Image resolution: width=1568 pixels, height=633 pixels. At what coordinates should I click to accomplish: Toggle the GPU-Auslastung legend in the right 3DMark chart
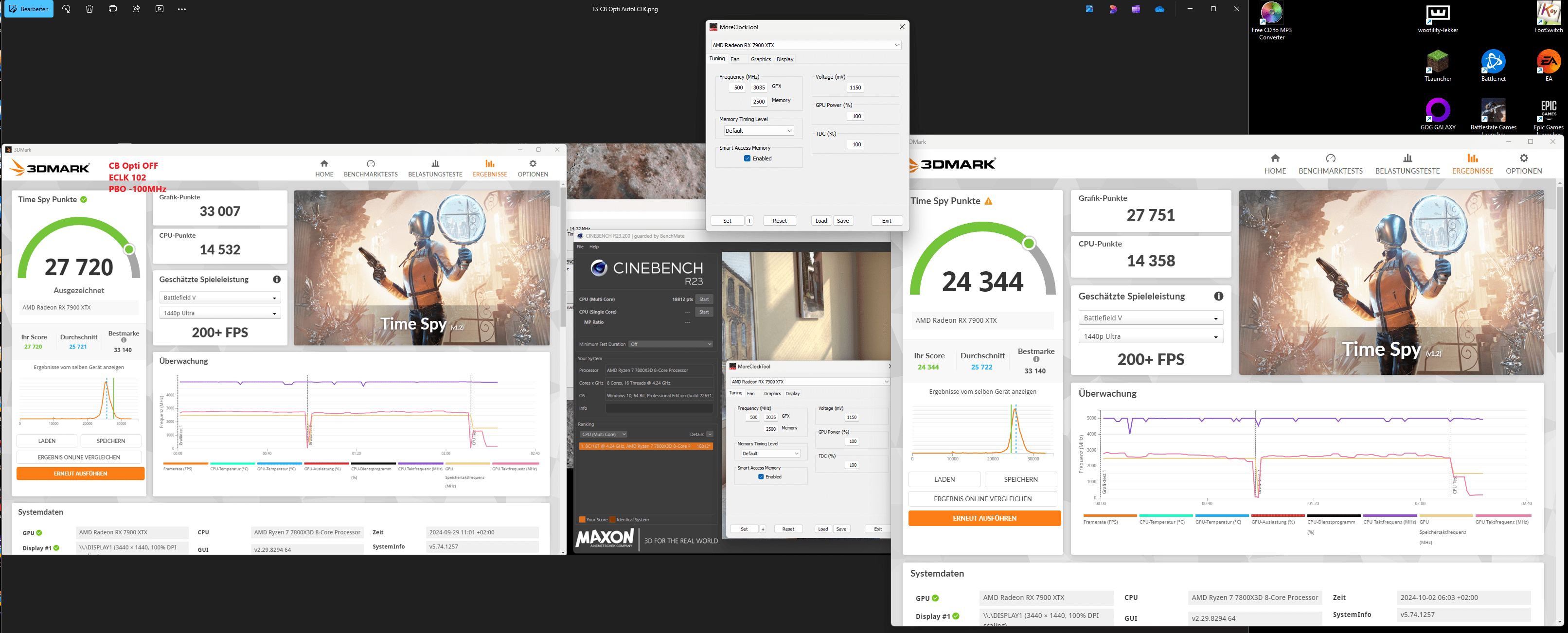click(1278, 519)
